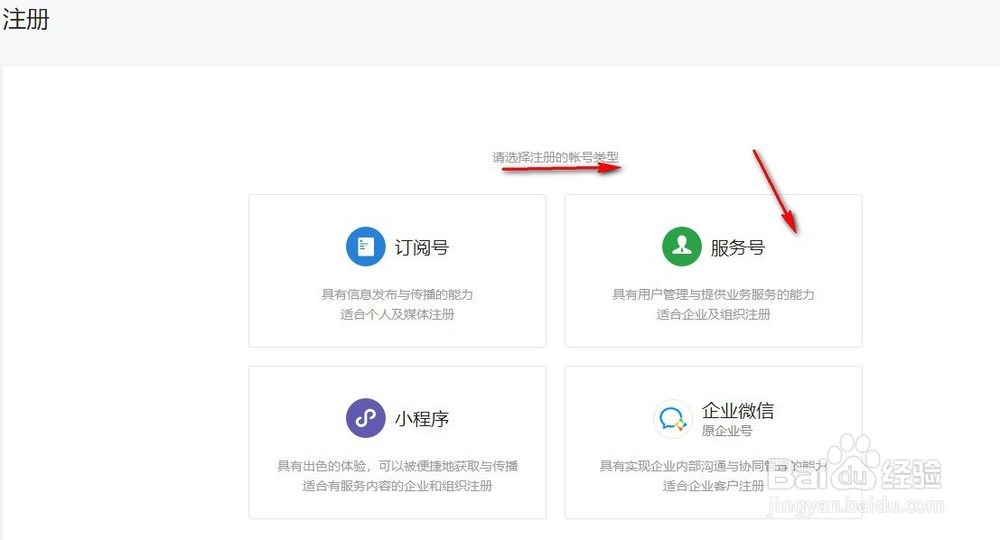
Task: Click text 具有用户管理与提供业务服务的能力
Action: point(713,295)
